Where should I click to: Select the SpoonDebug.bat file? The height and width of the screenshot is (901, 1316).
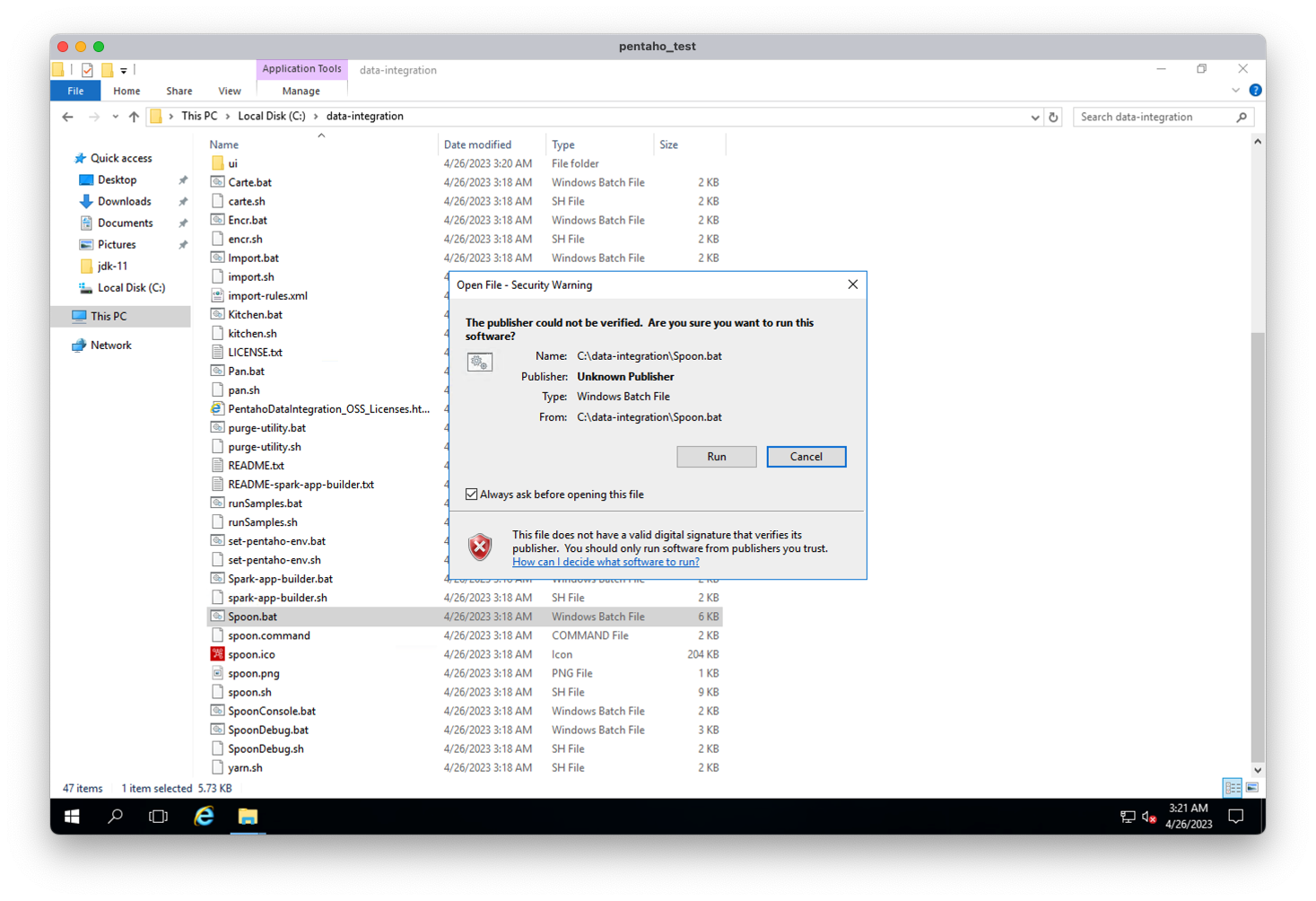pos(268,730)
